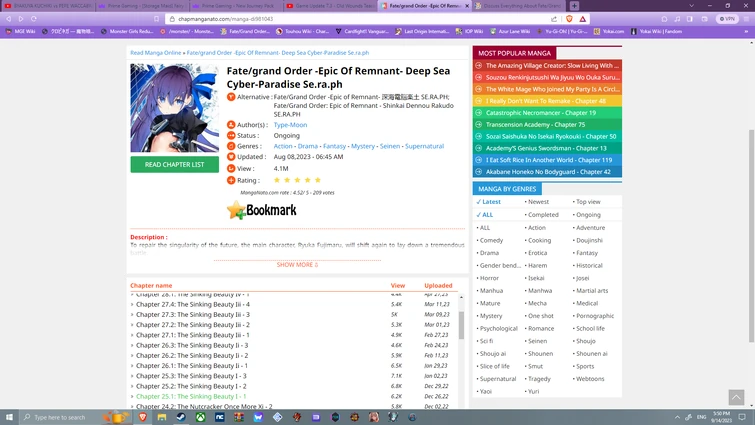Image resolution: width=755 pixels, height=425 pixels.
Task: Click chapter list scroll up arrow
Action: [x=461, y=297]
